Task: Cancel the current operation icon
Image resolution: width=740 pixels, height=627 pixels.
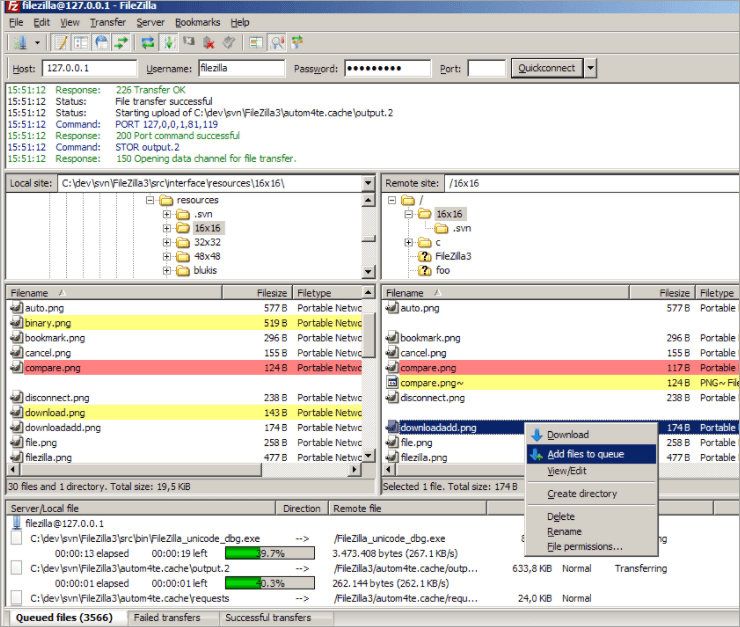Action: tap(189, 43)
